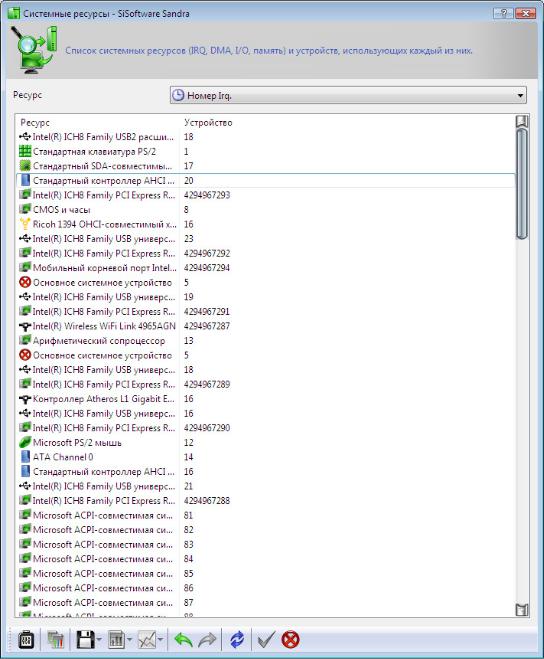Screen dimensions: 544x659
Task: Click the value 4294967289
Action: (x=207, y=384)
